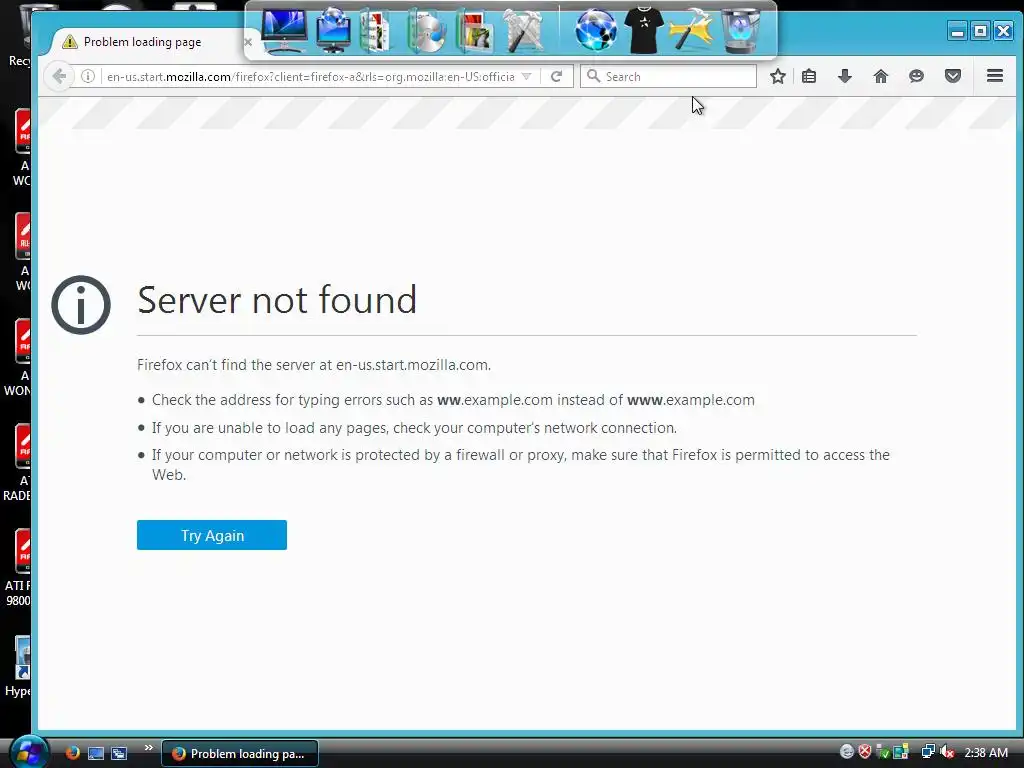Click the ww.example.com typing error tip
This screenshot has height=768, width=1024.
tap(453, 400)
